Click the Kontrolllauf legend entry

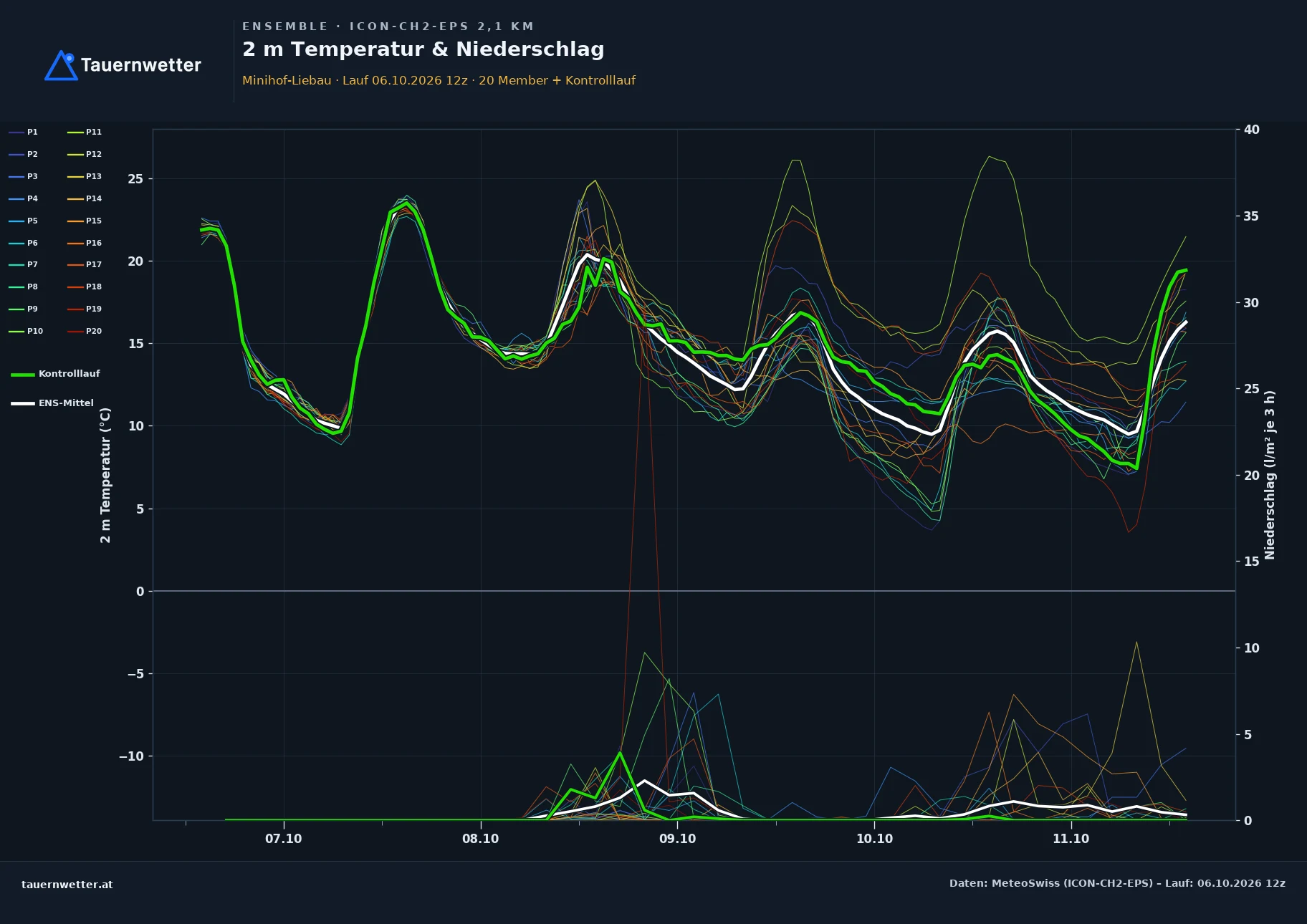pyautogui.click(x=55, y=374)
